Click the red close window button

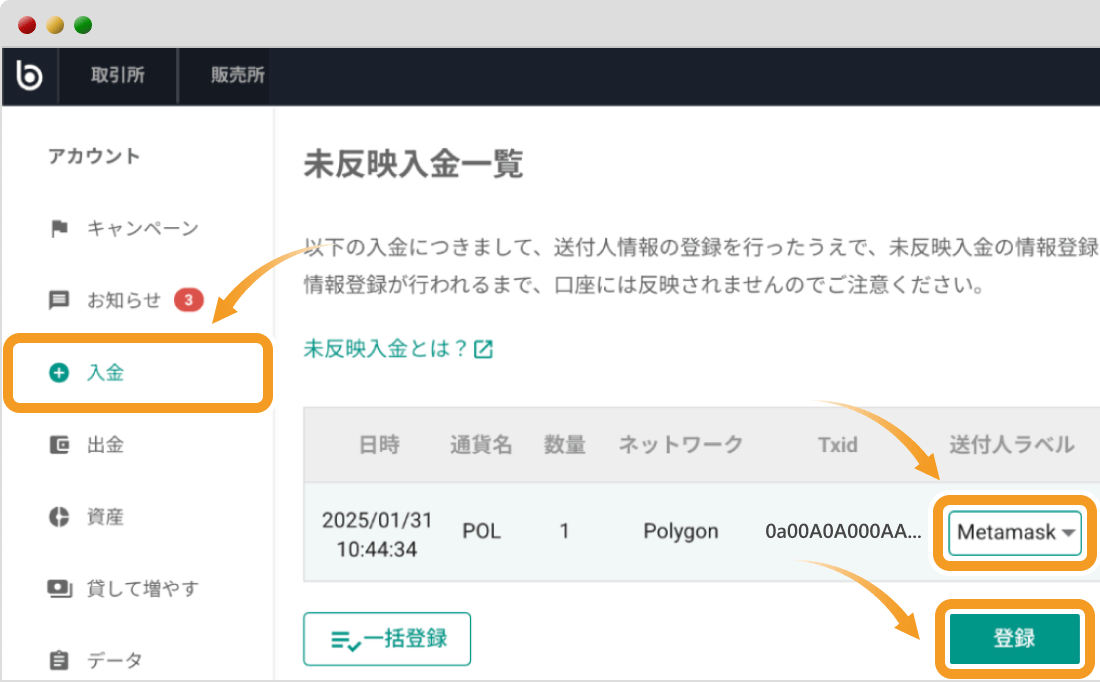coord(27,25)
